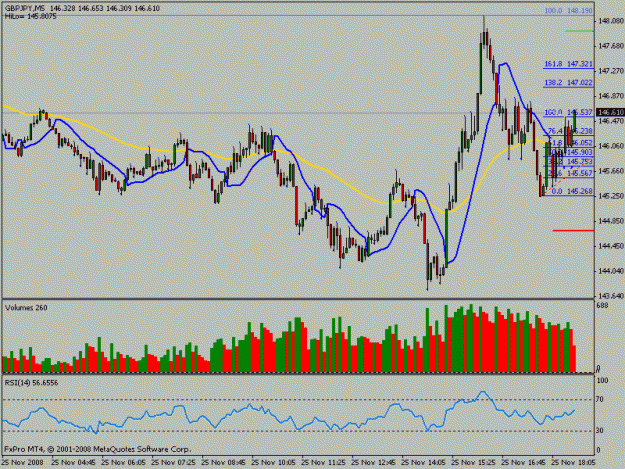
Task: Click price axis value 143.640
Action: point(611,296)
